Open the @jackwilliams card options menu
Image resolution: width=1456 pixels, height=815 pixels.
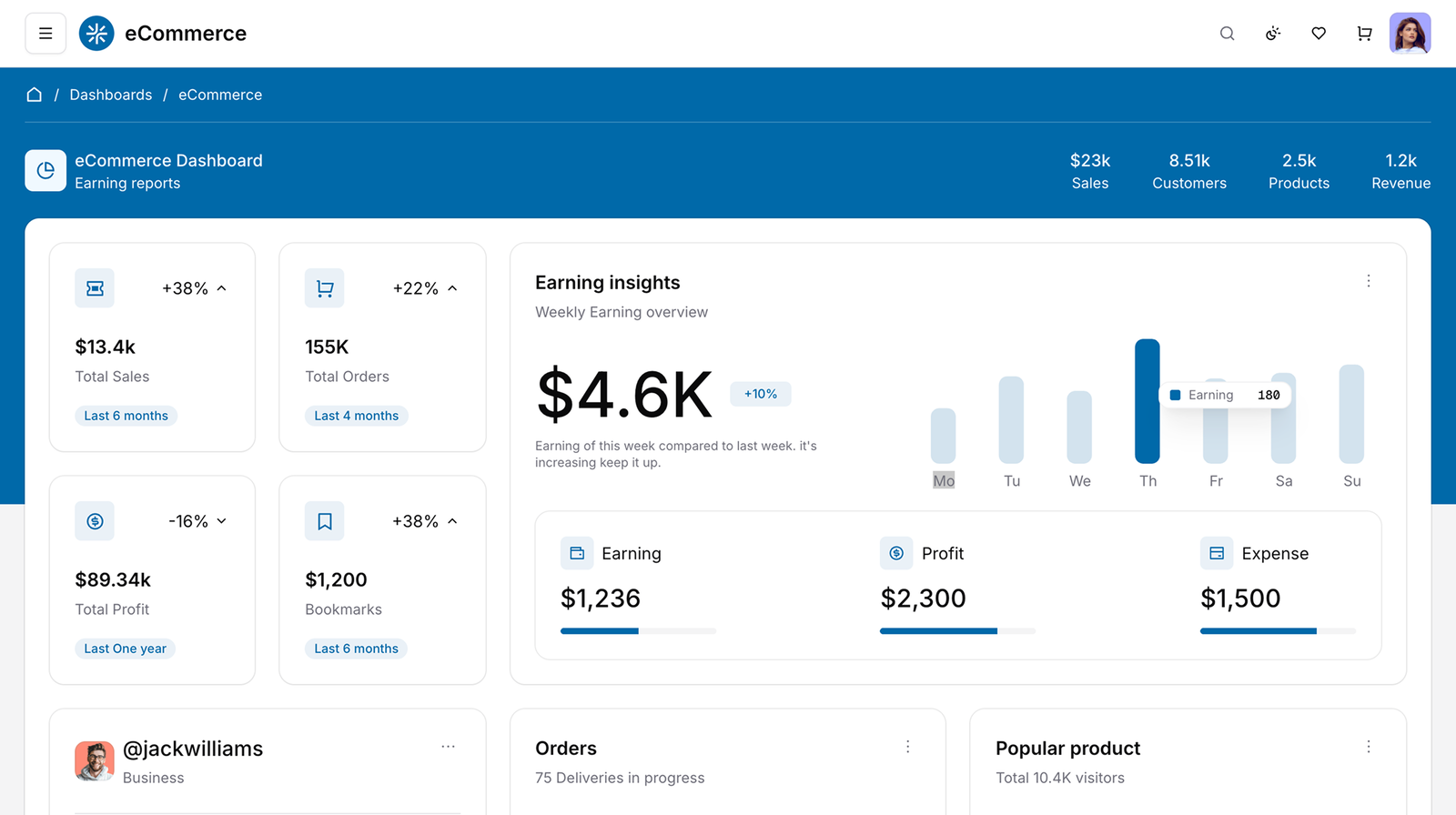point(448,747)
